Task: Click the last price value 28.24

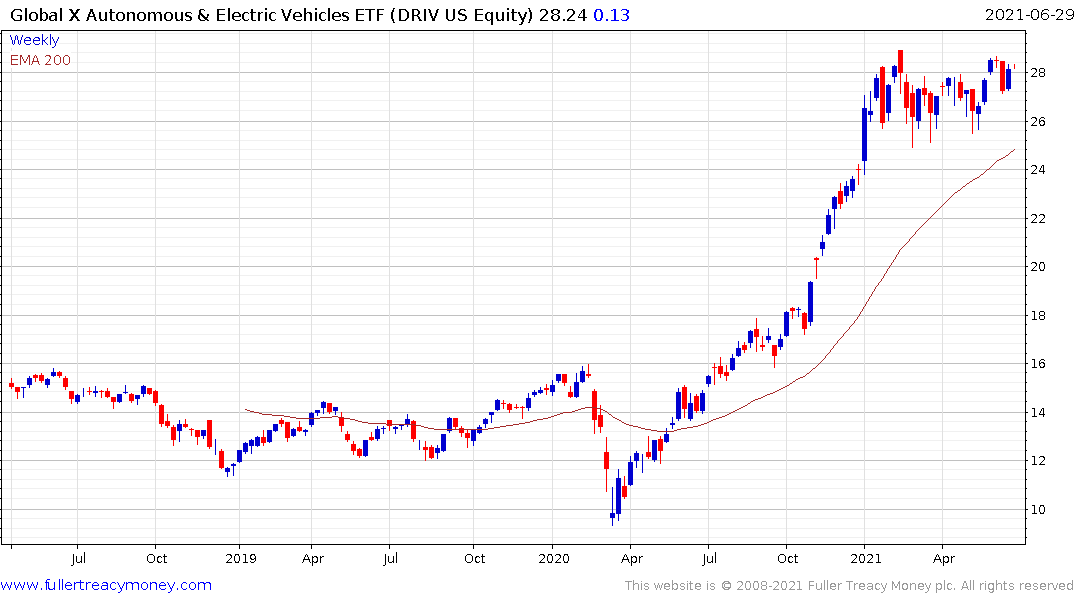Action: click(x=563, y=15)
